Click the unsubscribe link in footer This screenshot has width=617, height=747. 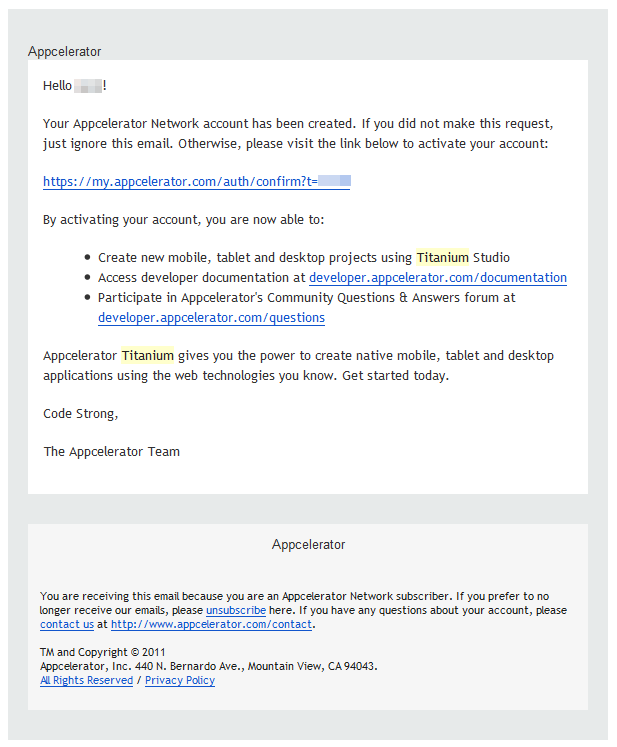[x=236, y=610]
